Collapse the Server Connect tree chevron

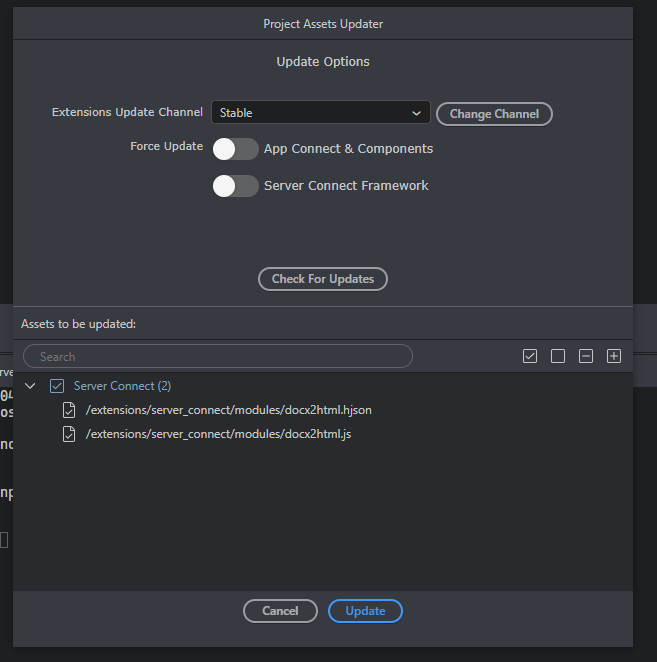(30, 386)
